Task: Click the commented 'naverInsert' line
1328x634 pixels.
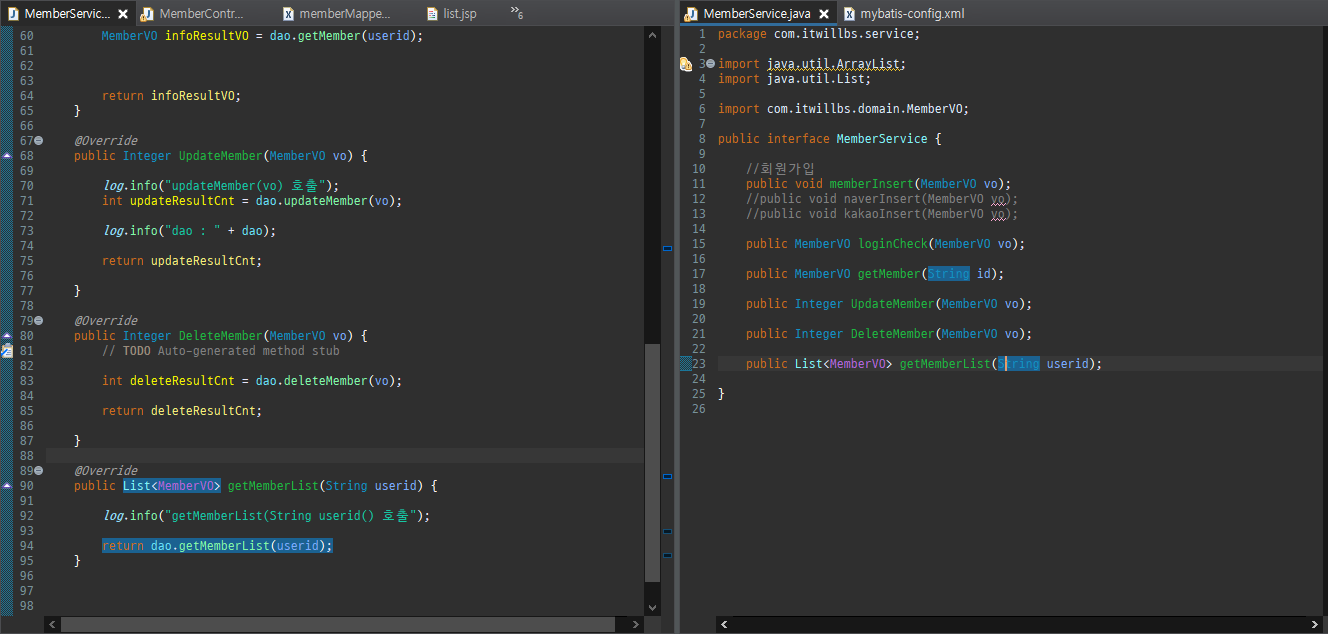Action: [x=882, y=199]
